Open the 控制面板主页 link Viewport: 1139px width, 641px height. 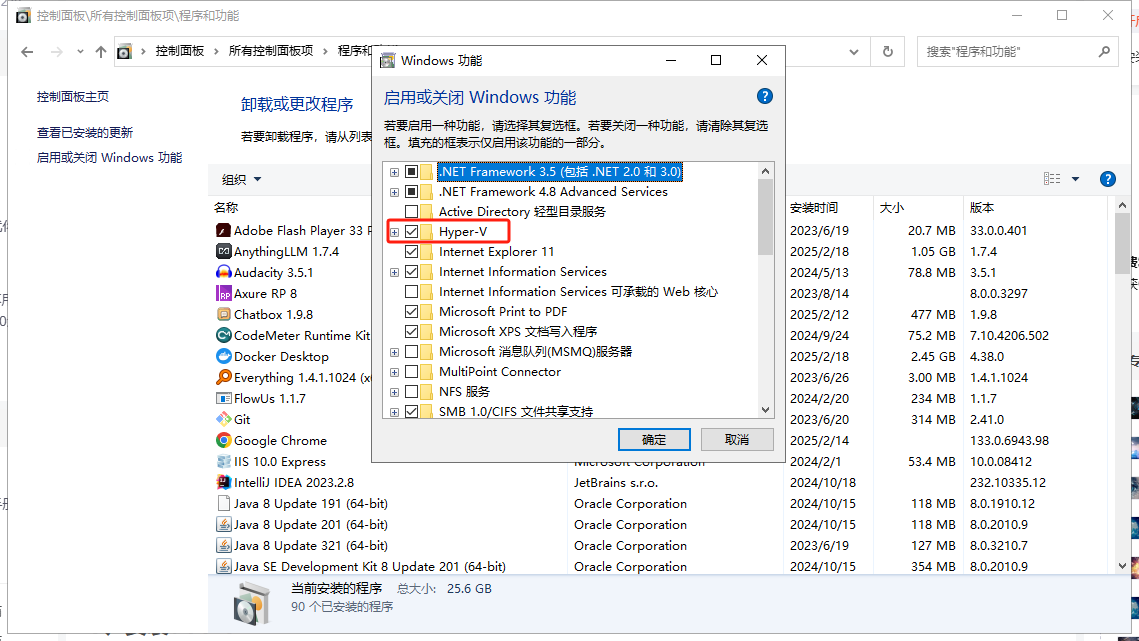pyautogui.click(x=73, y=97)
